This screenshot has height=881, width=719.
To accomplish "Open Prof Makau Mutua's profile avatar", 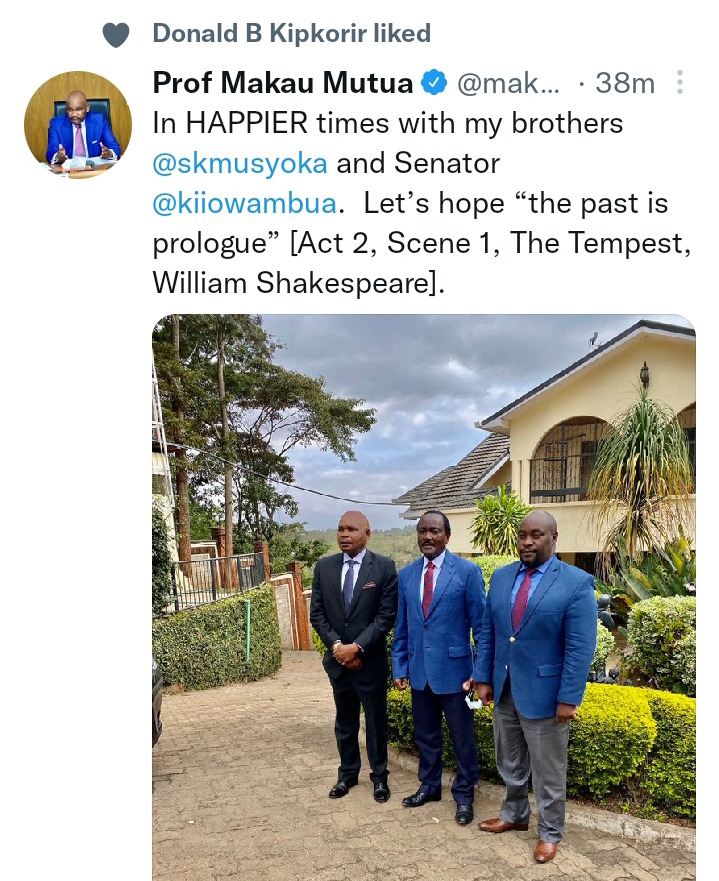I will (78, 125).
